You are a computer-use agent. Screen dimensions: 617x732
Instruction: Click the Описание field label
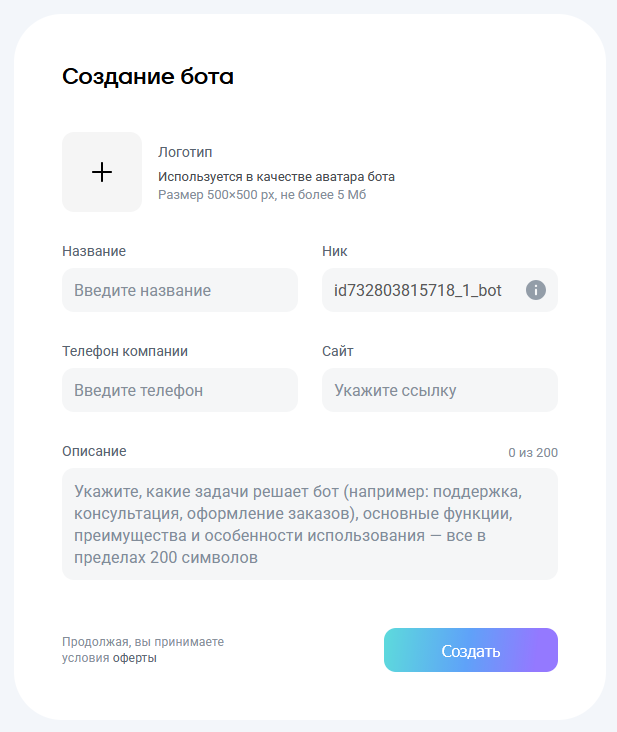(94, 451)
